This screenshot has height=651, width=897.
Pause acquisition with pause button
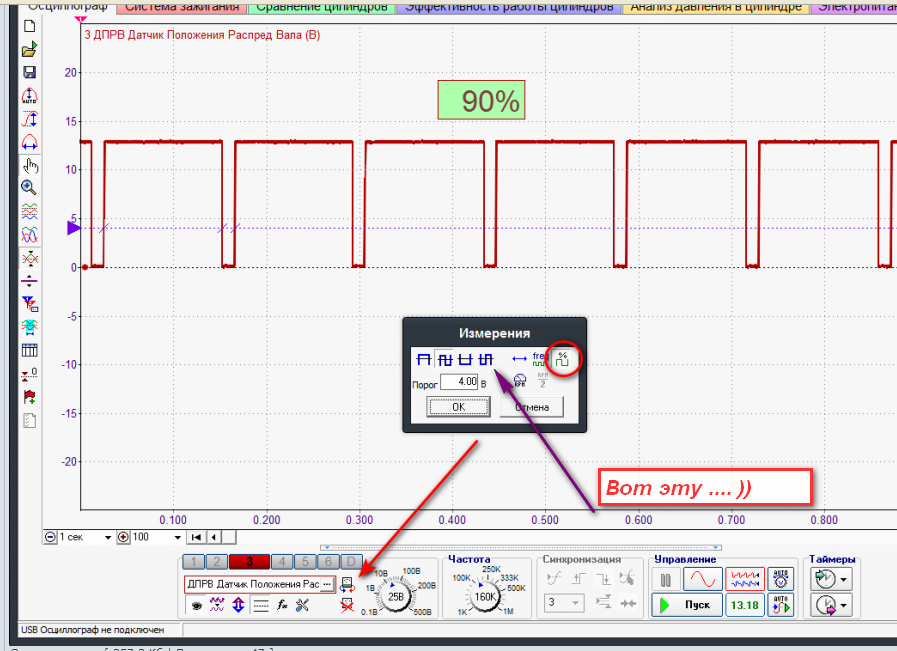click(x=666, y=580)
